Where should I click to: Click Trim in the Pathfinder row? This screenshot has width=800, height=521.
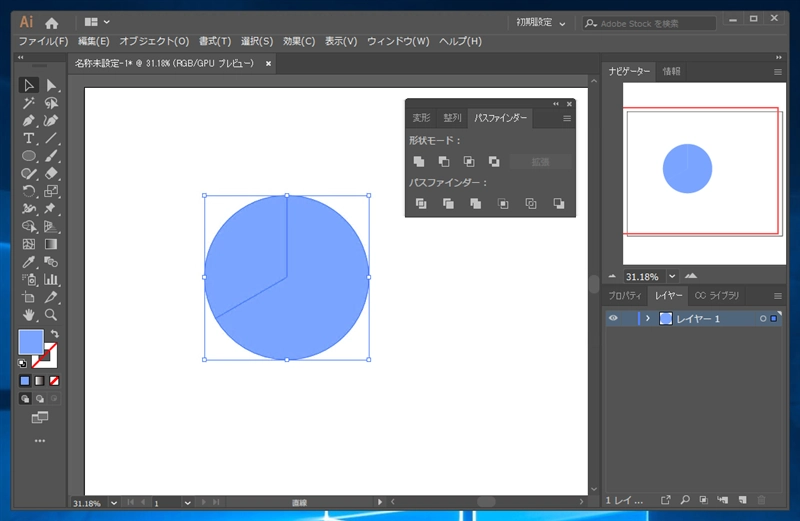[448, 204]
